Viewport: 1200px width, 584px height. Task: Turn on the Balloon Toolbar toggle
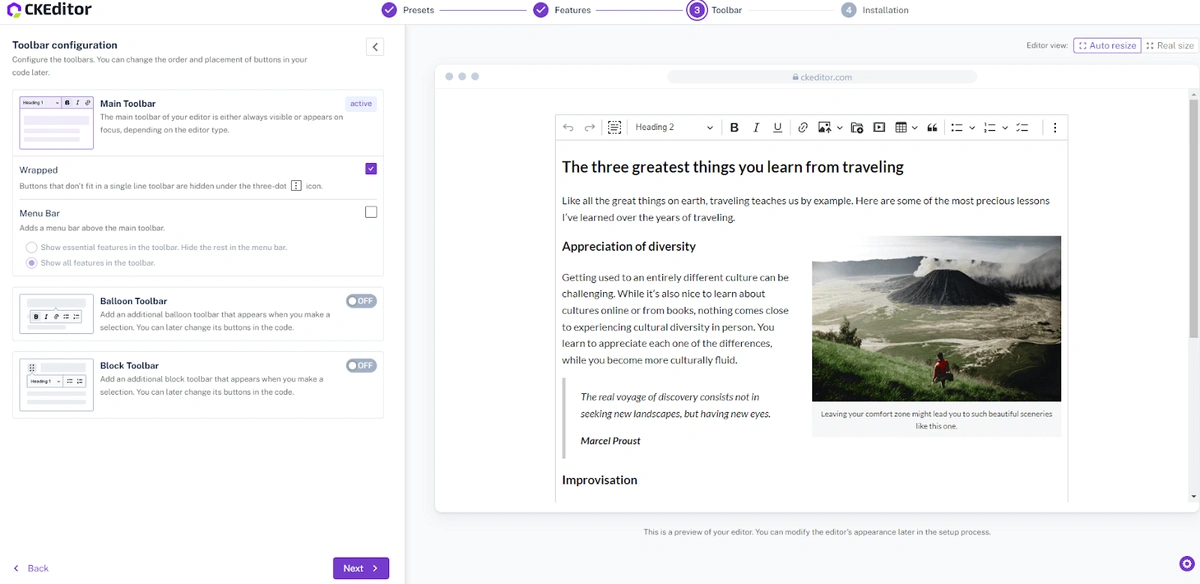[x=361, y=301]
